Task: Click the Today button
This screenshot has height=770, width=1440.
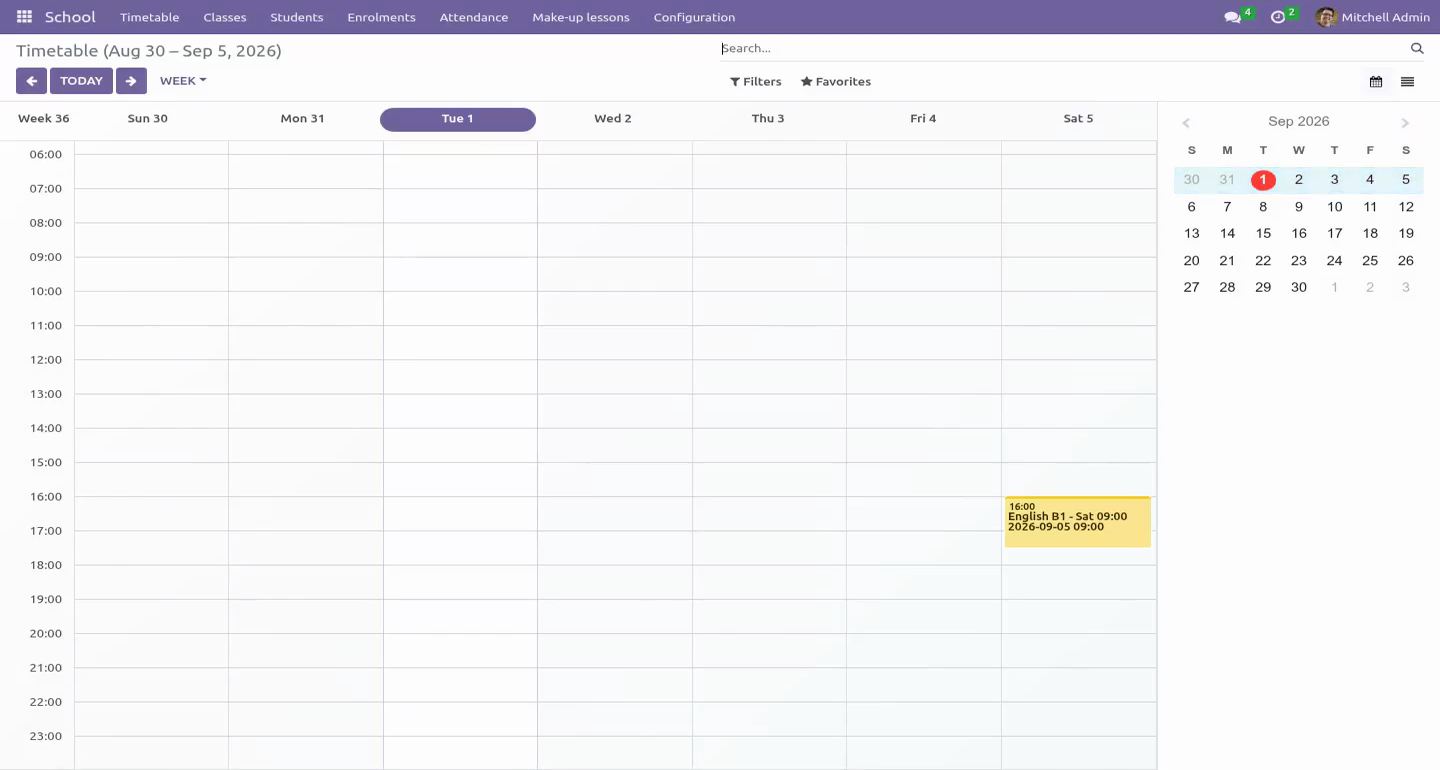Action: coord(81,81)
